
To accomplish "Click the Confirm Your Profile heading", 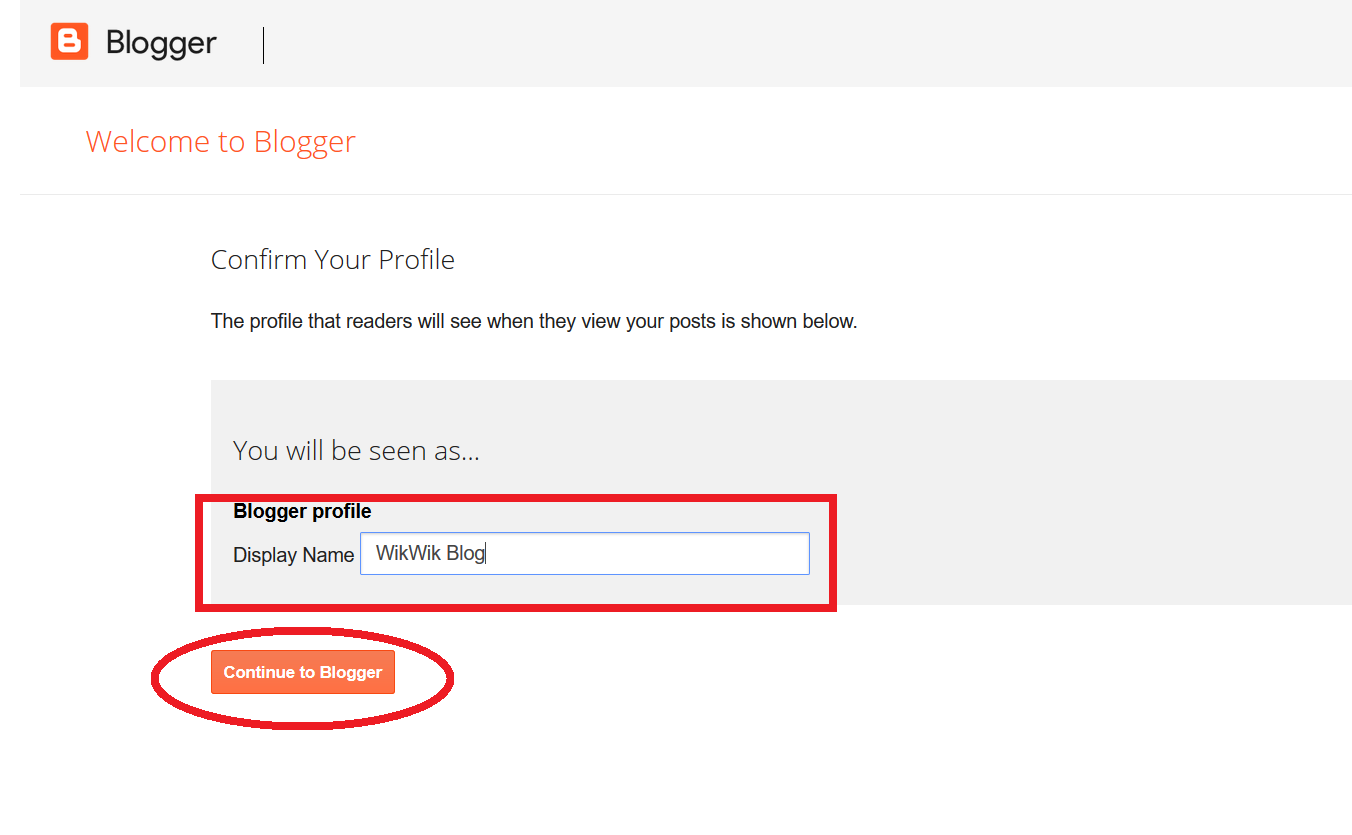I will coord(332,260).
